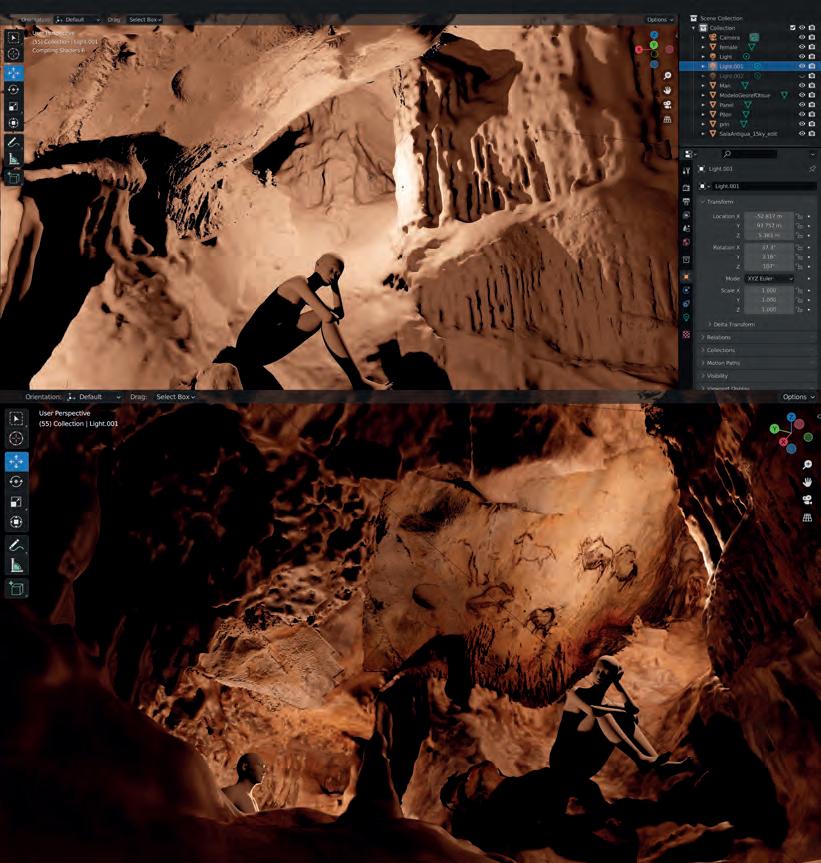Hide Camera object via its eye icon
821x863 pixels.
tap(802, 37)
